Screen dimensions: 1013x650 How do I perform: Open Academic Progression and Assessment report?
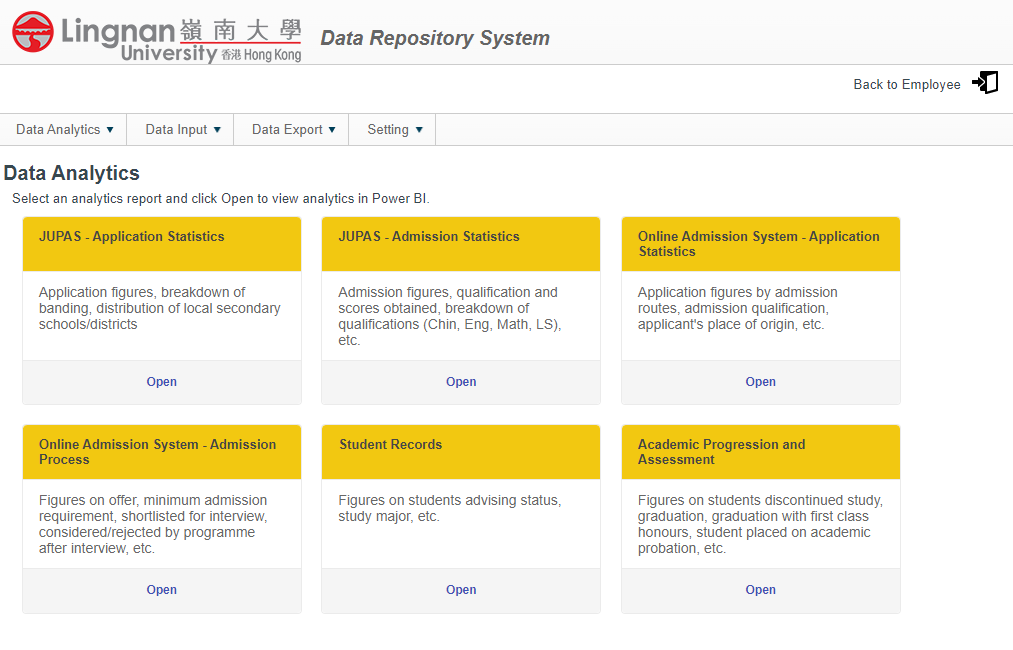coord(760,590)
